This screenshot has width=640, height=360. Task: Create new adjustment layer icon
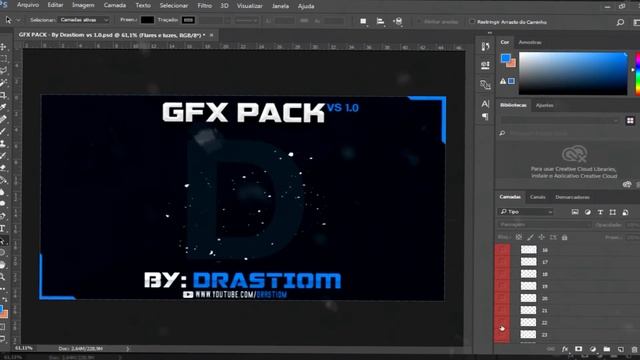point(593,349)
